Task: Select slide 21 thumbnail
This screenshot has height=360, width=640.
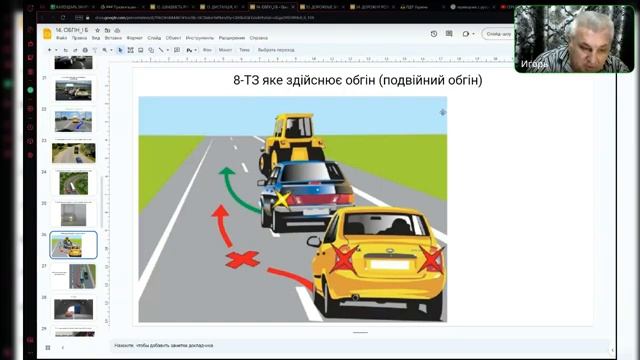Action: 73,91
